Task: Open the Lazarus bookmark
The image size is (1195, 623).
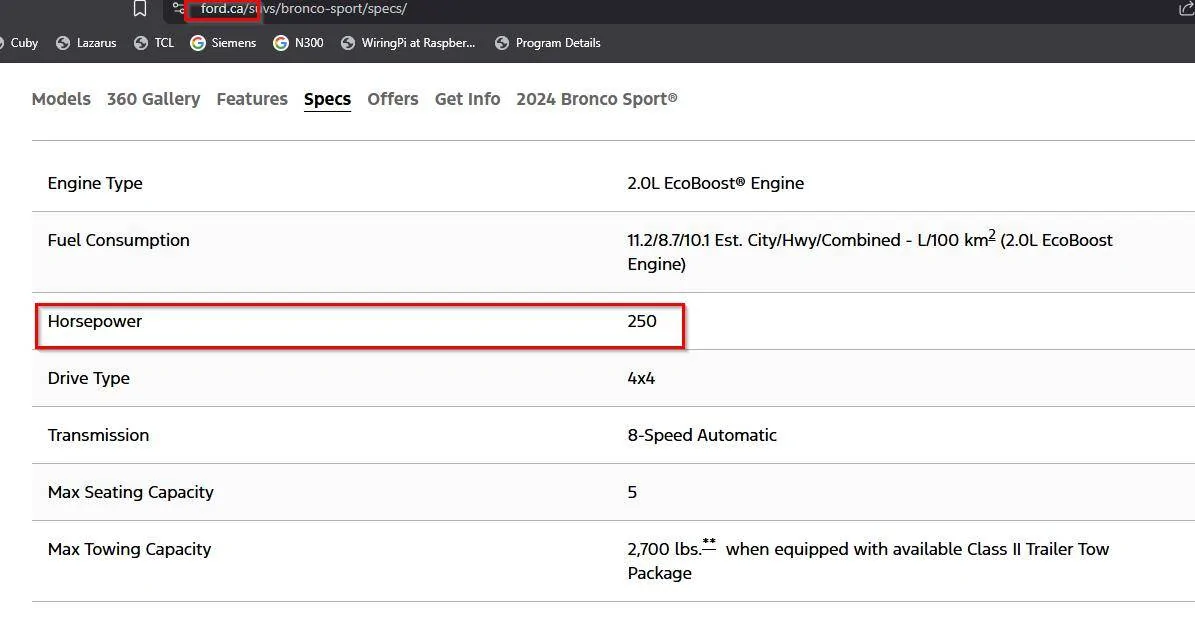Action: click(86, 43)
